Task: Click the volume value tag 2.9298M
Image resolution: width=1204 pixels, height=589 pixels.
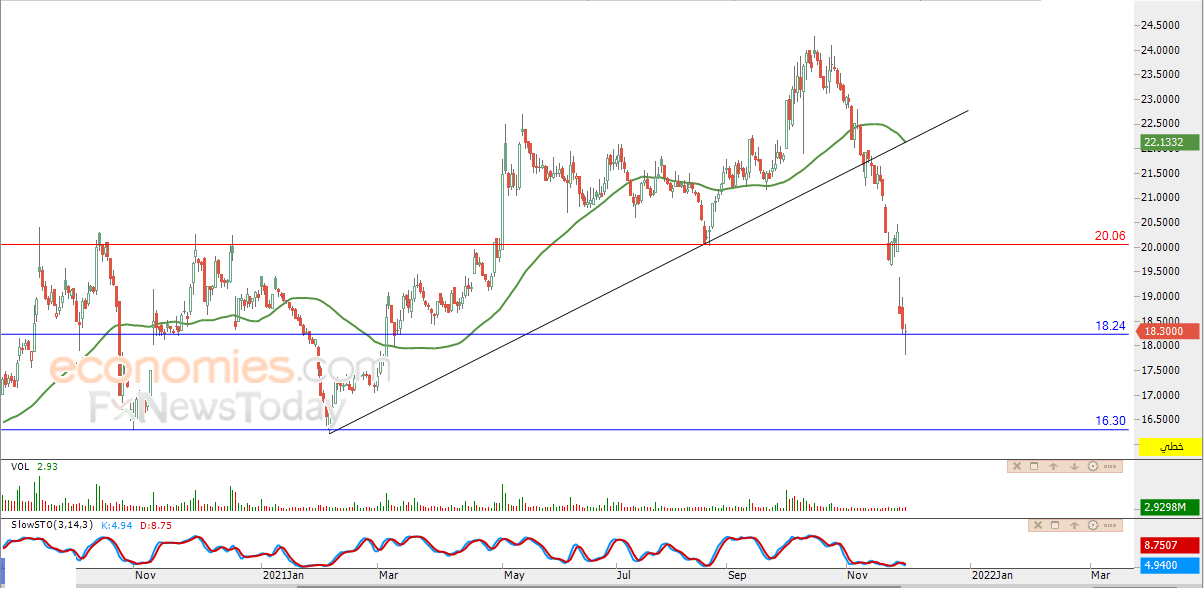Action: 1170,509
